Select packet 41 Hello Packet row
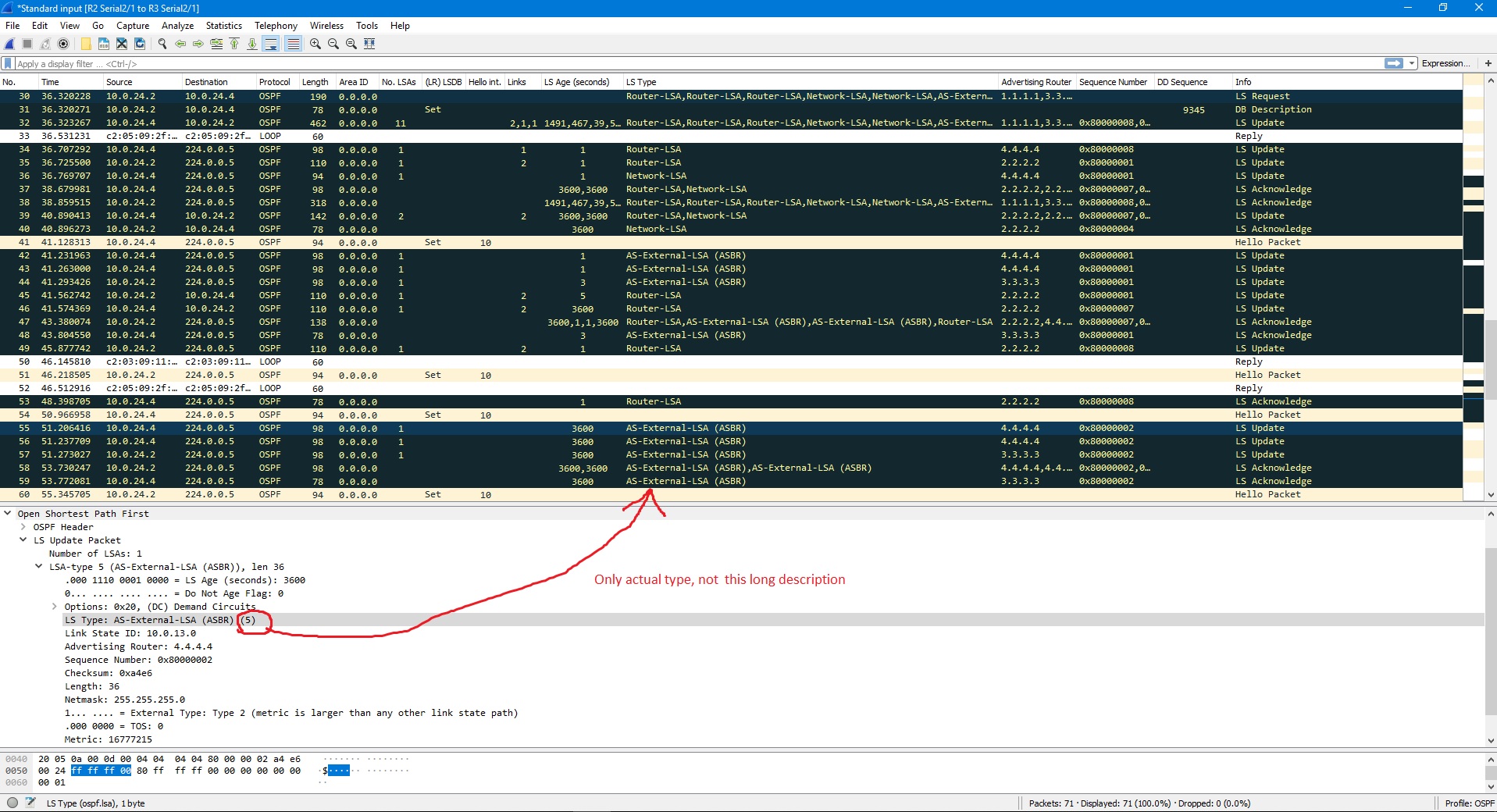 (731, 243)
